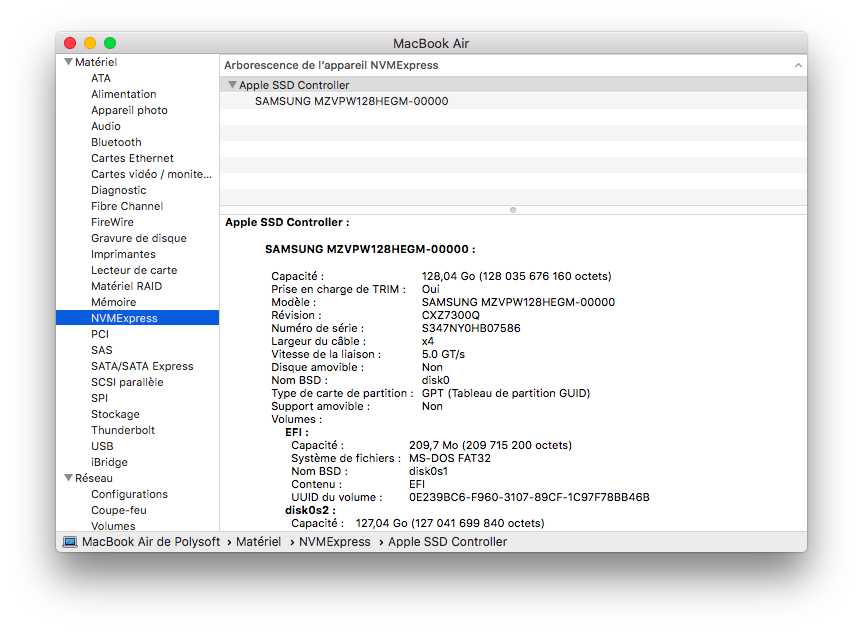Click the computer icon in the path bar
The width and height of the screenshot is (863, 632).
70,542
